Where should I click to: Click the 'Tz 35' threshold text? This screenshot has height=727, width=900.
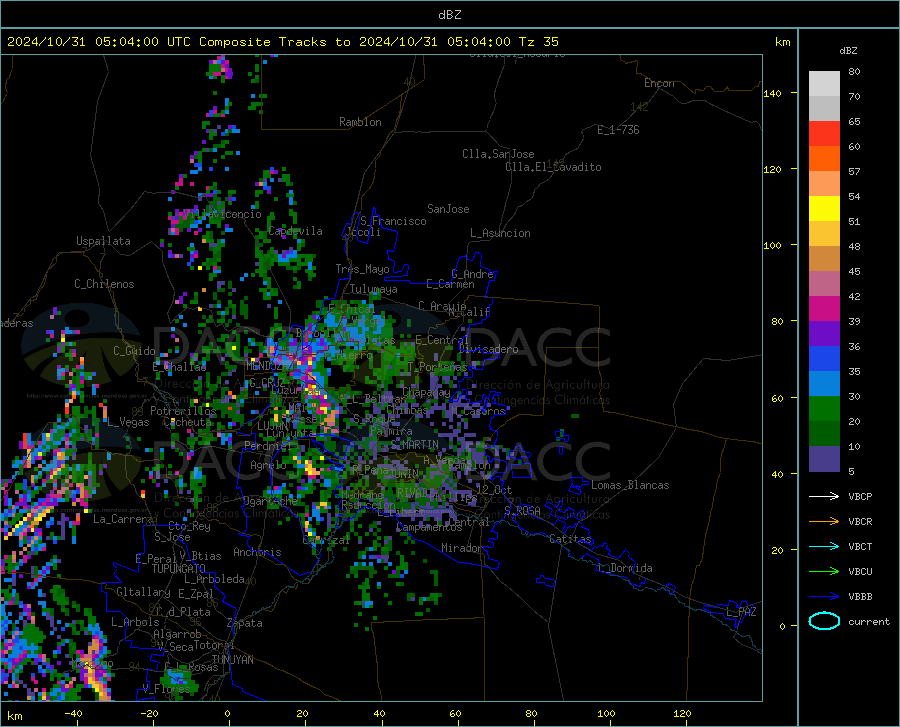(538, 42)
